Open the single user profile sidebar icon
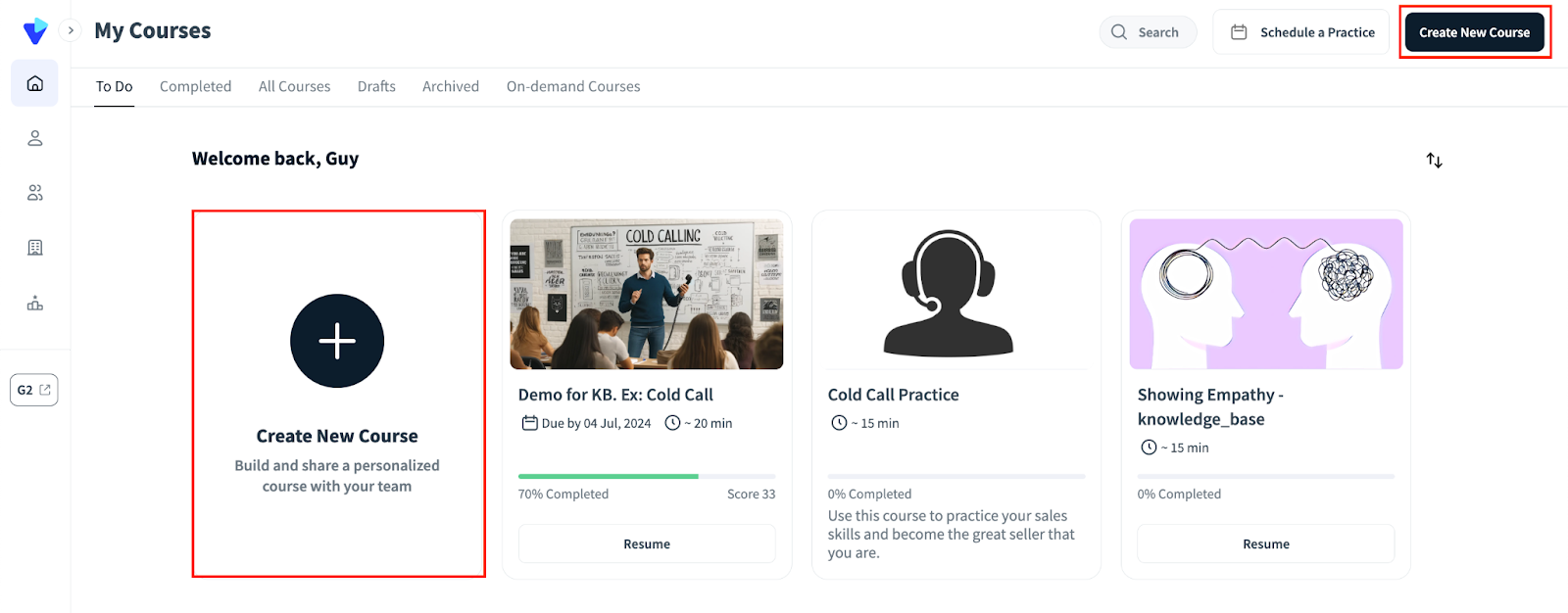1568x613 pixels. [34, 138]
